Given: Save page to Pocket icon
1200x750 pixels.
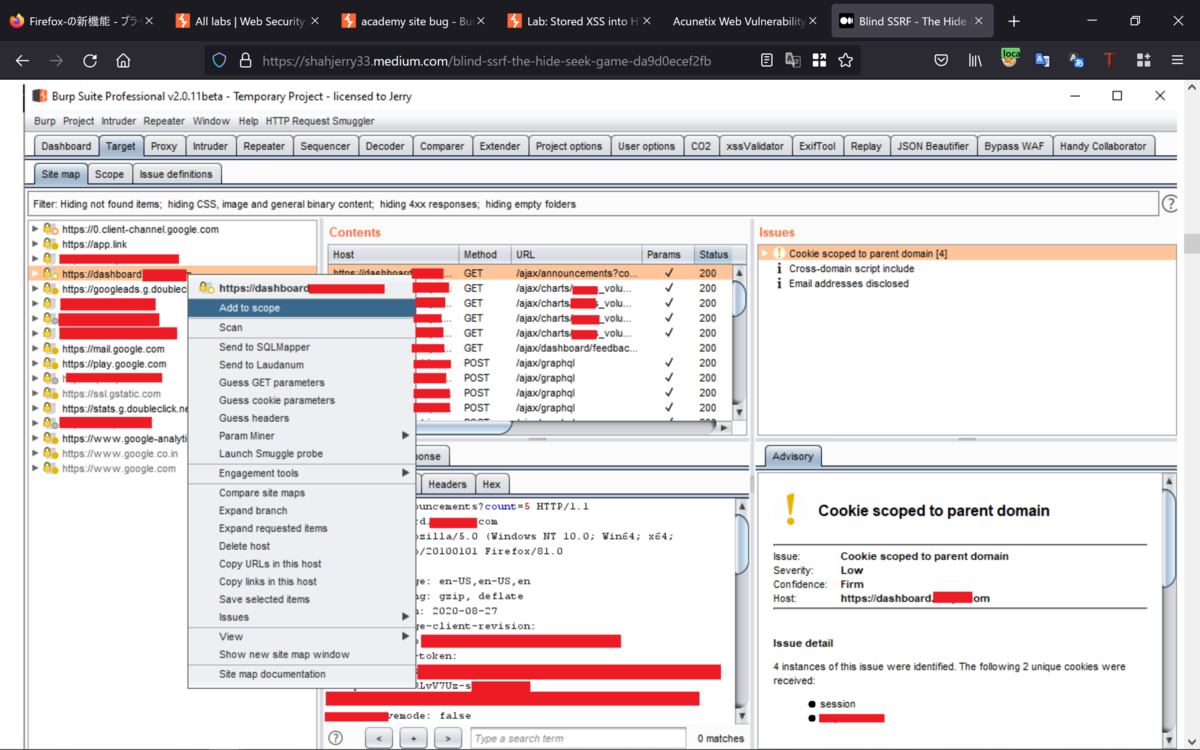Looking at the screenshot, I should click(941, 61).
